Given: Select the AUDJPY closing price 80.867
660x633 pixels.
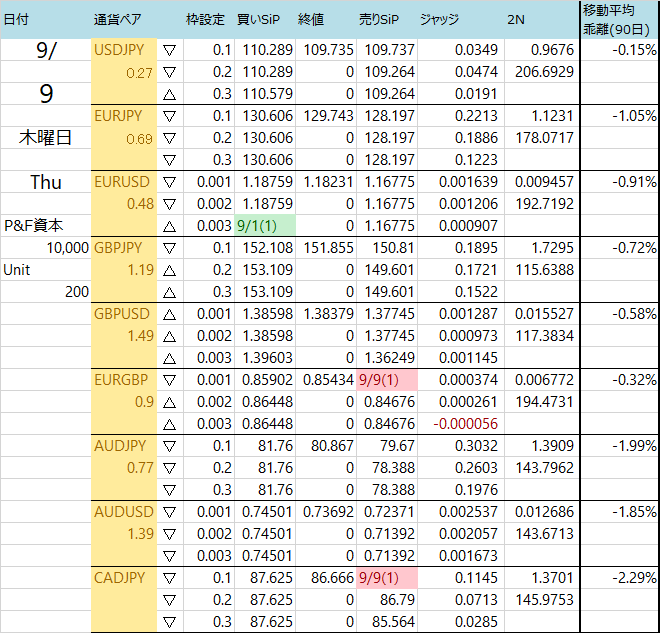Looking at the screenshot, I should coord(332,446).
